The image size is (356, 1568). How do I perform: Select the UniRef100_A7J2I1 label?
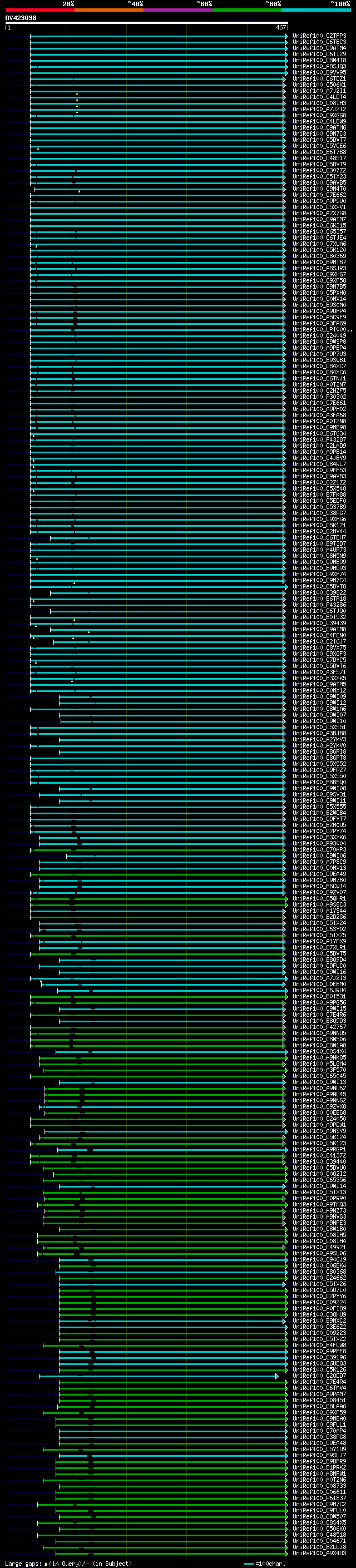(319, 91)
